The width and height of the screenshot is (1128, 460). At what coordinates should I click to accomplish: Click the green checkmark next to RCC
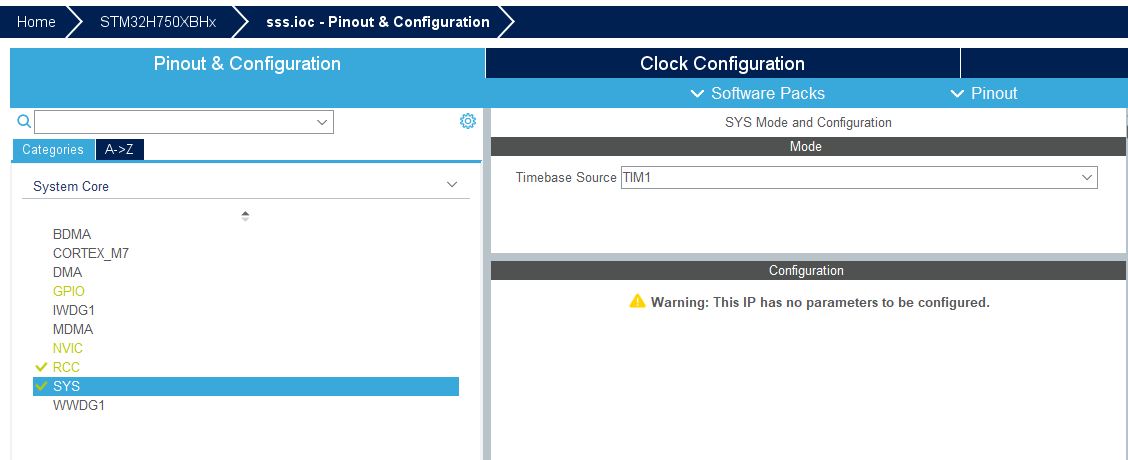(x=41, y=367)
